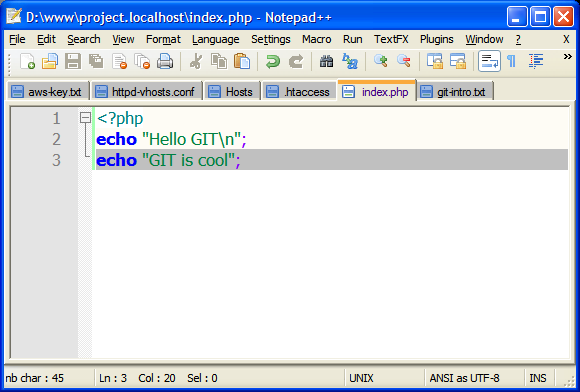Viewport: 580px width, 392px height.
Task: Click line number 3 in the margin
Action: pos(56,160)
